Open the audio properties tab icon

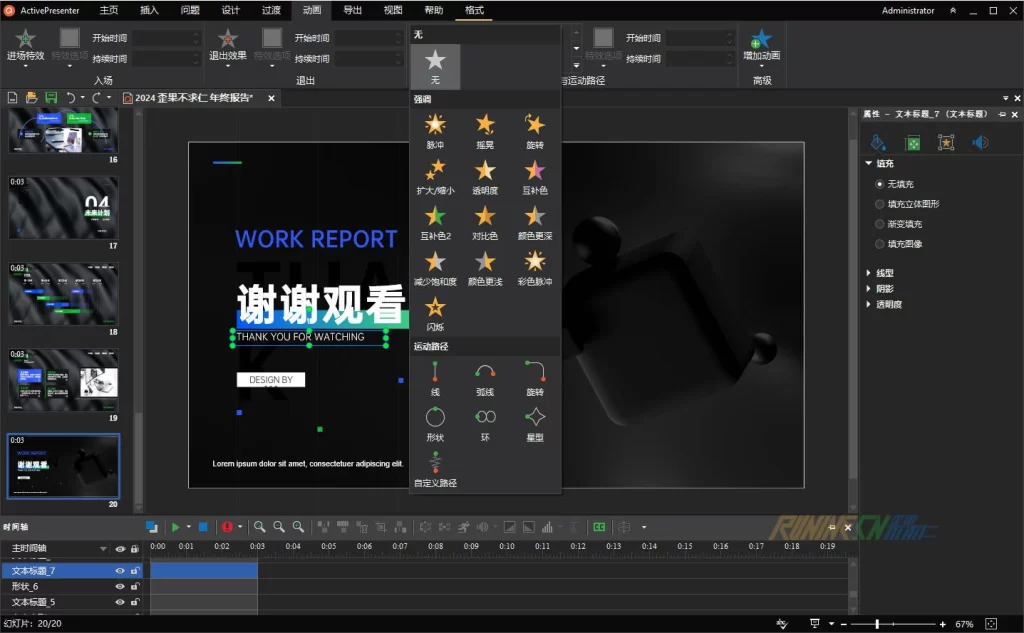coord(980,143)
